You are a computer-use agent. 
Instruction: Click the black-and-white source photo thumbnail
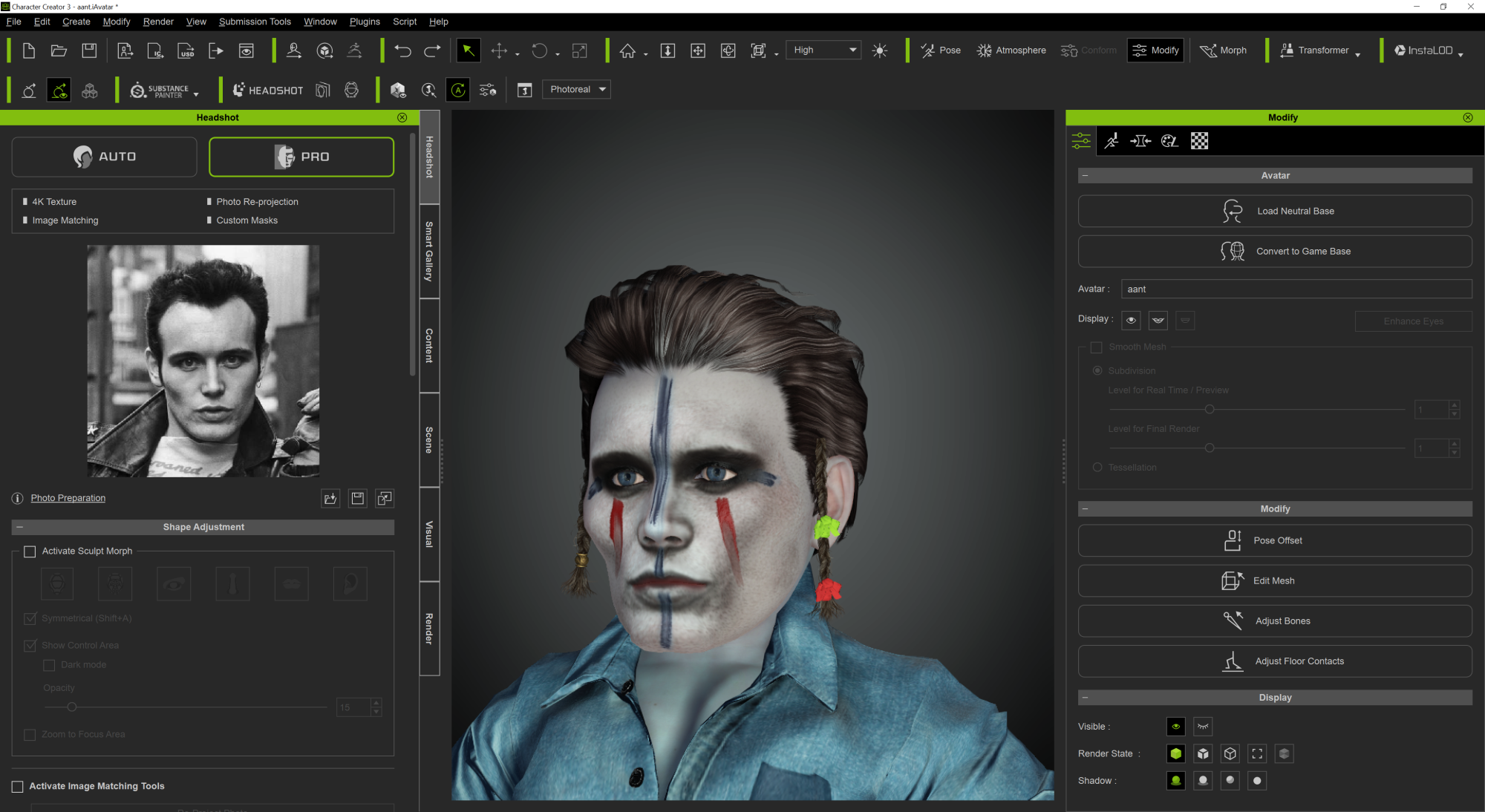(203, 361)
